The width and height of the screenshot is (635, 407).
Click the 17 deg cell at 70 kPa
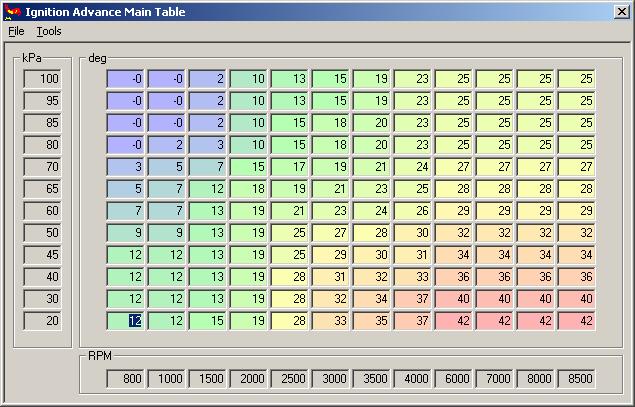tap(289, 166)
